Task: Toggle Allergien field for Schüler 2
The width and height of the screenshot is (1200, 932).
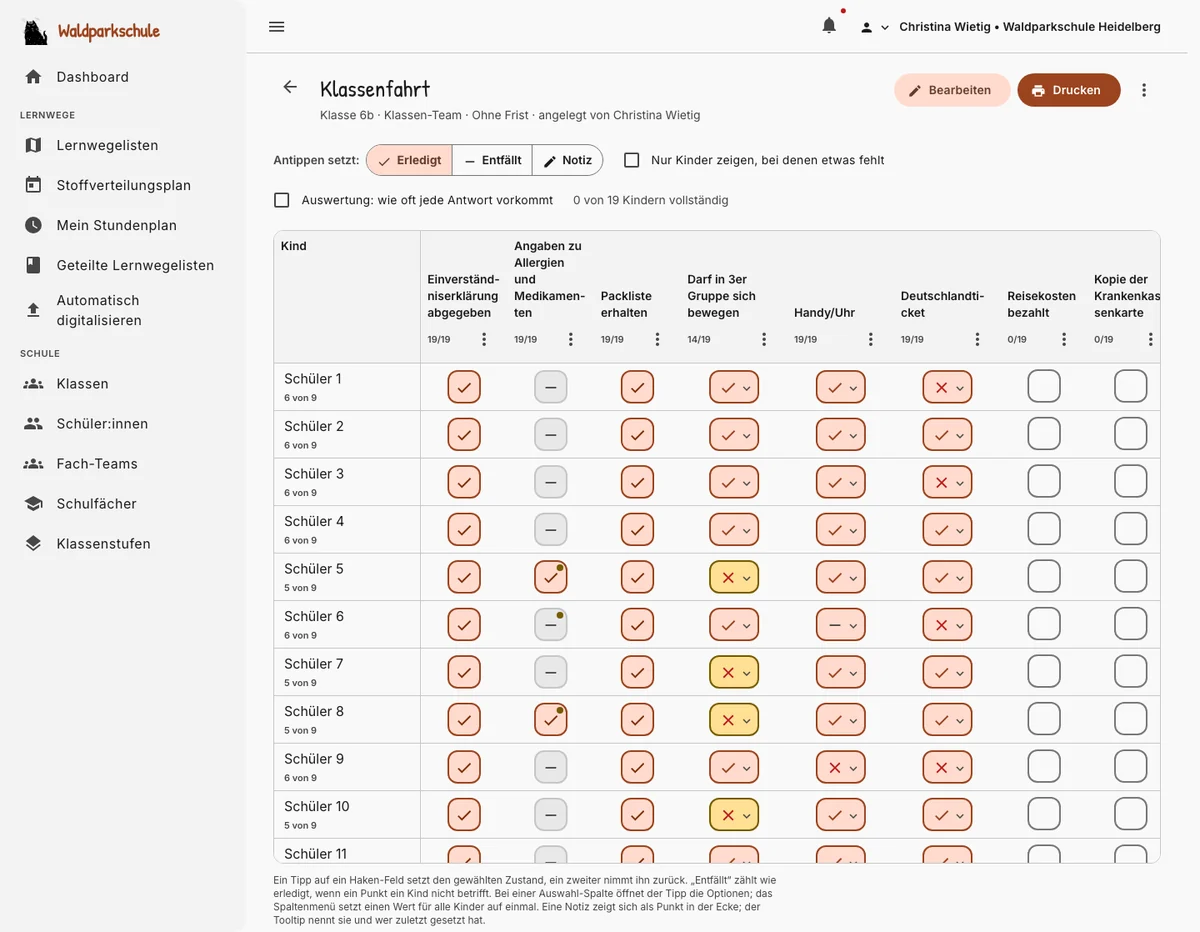Action: [550, 434]
